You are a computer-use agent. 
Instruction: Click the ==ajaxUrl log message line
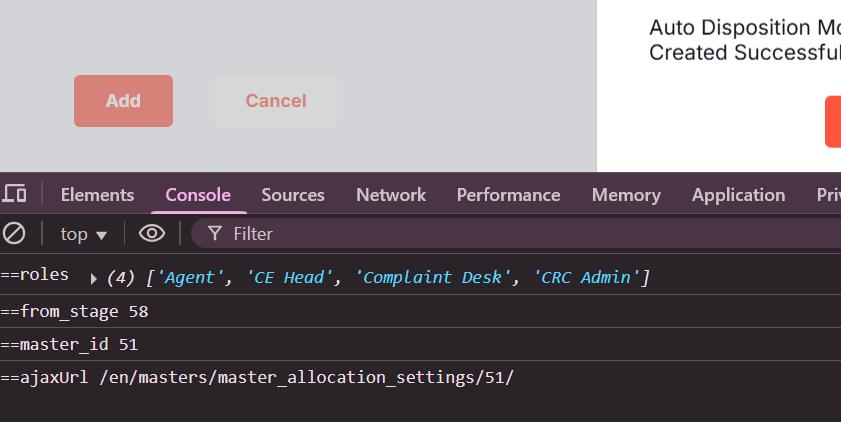(257, 377)
